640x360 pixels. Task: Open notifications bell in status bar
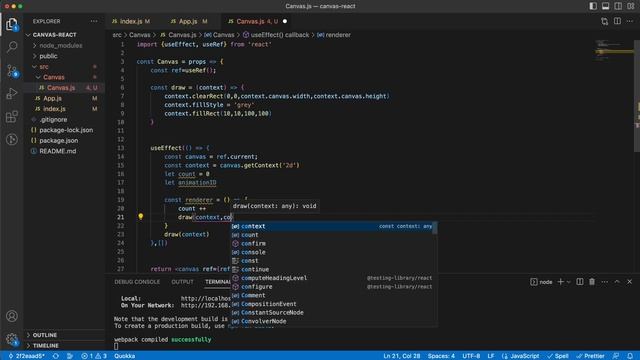[630, 356]
